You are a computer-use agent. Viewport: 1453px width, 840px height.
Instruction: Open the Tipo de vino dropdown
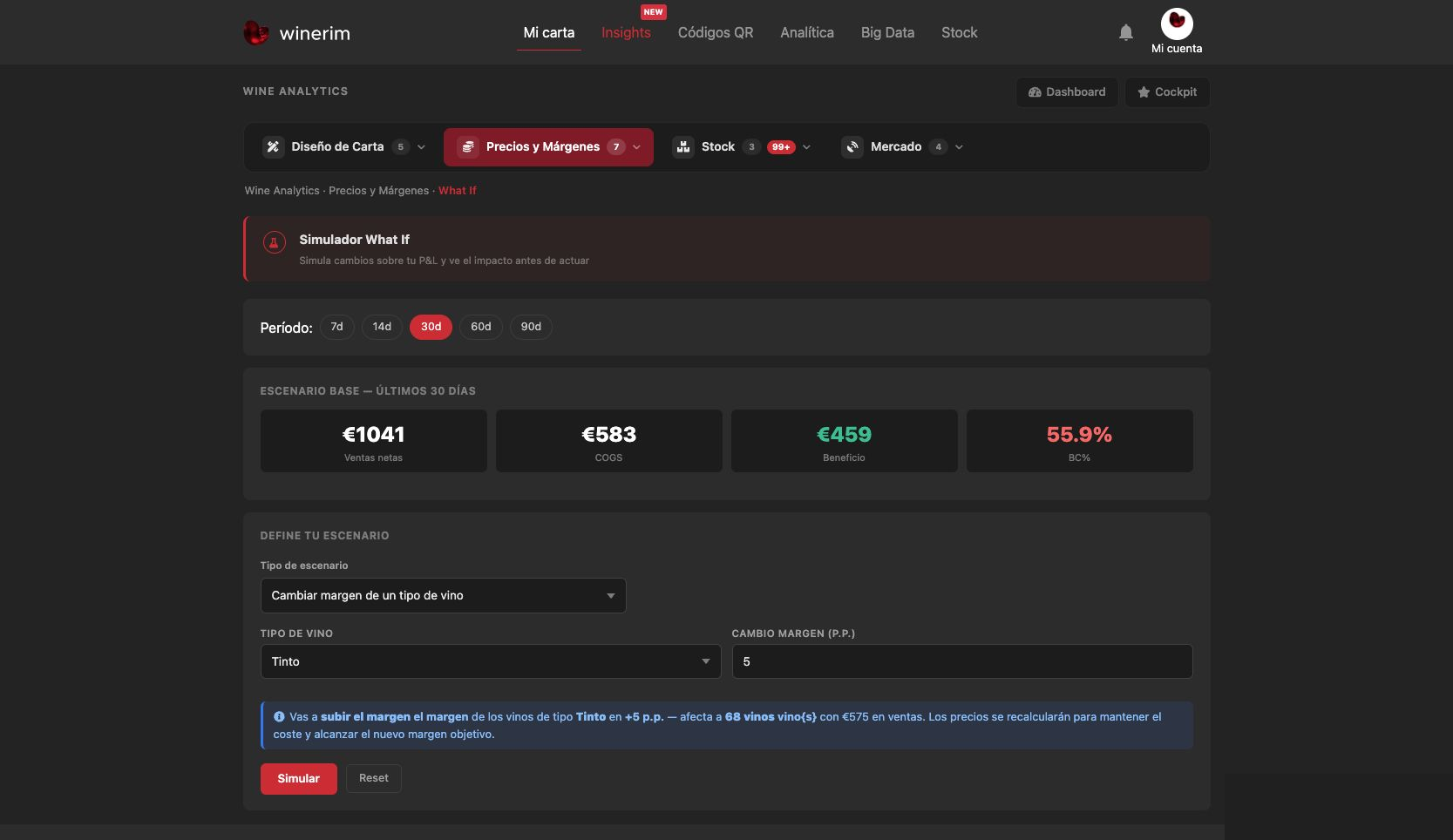(491, 661)
